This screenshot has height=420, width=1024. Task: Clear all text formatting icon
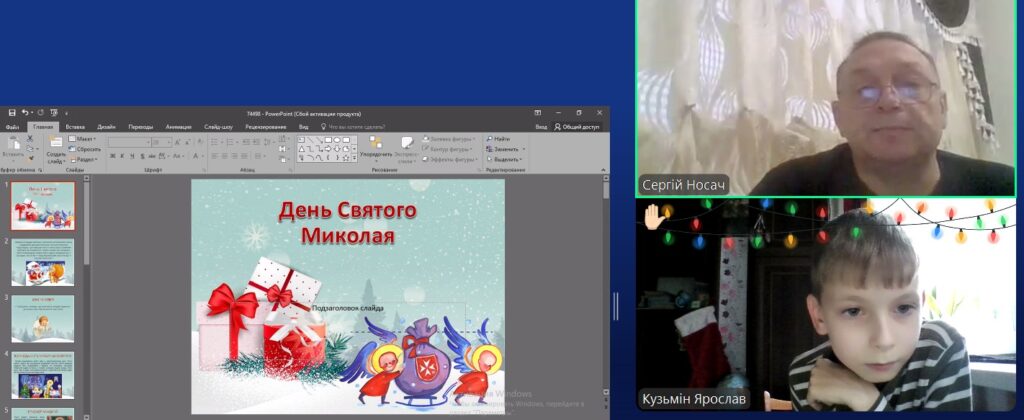(199, 141)
